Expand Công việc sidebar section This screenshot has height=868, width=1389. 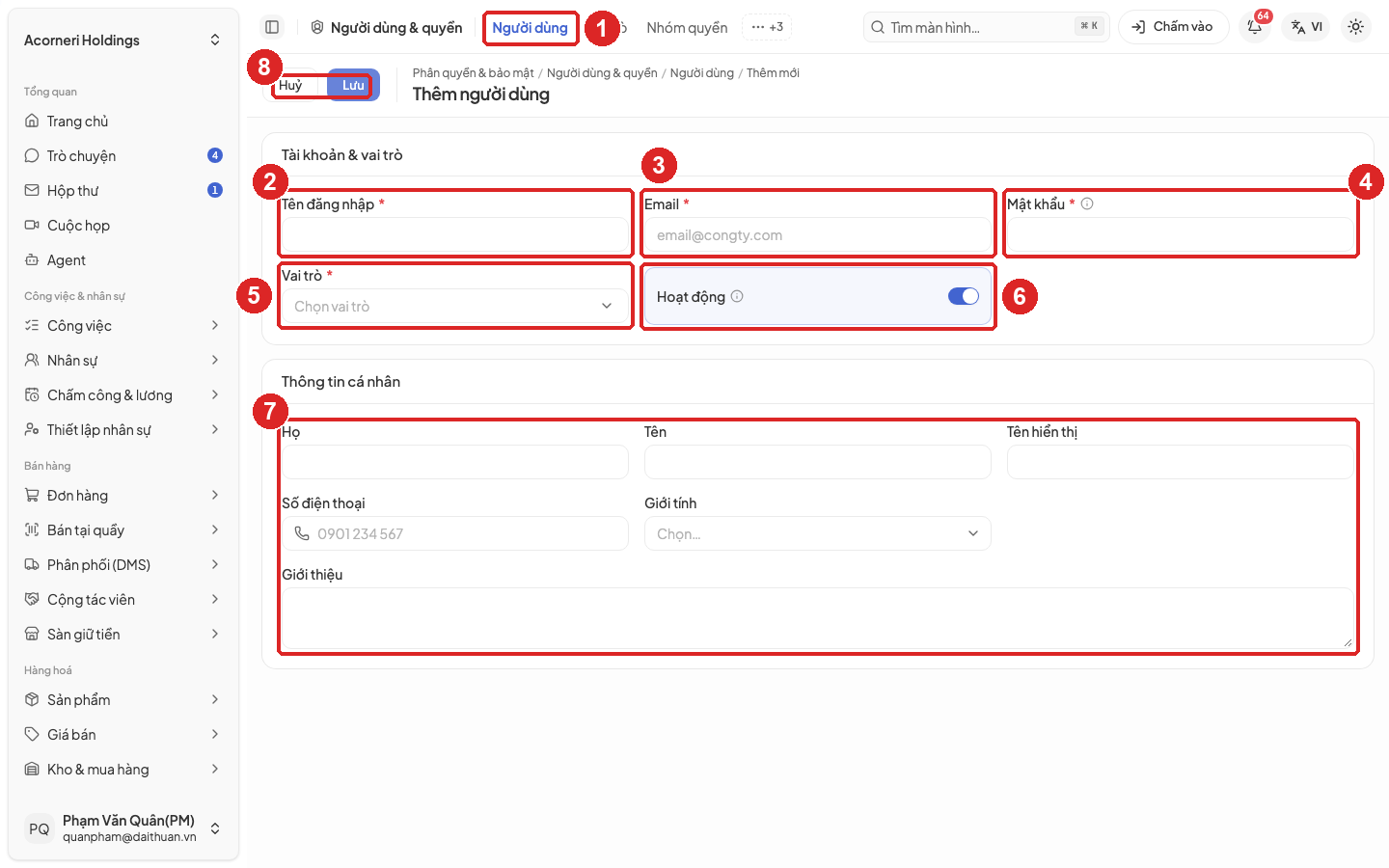[x=123, y=326]
